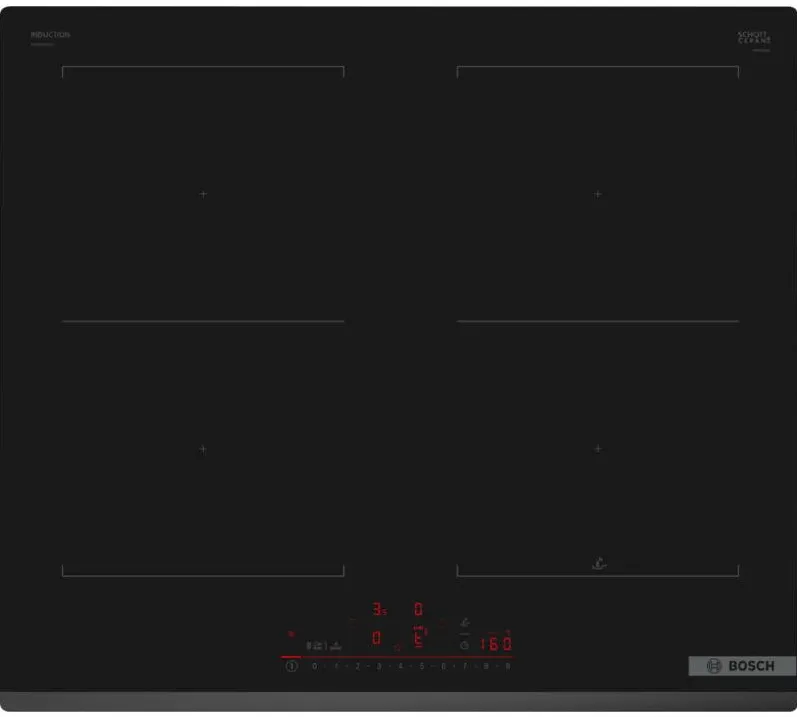The height and width of the screenshot is (717, 797).
Task: Set power level 6 on the slider scale
Action: click(443, 666)
